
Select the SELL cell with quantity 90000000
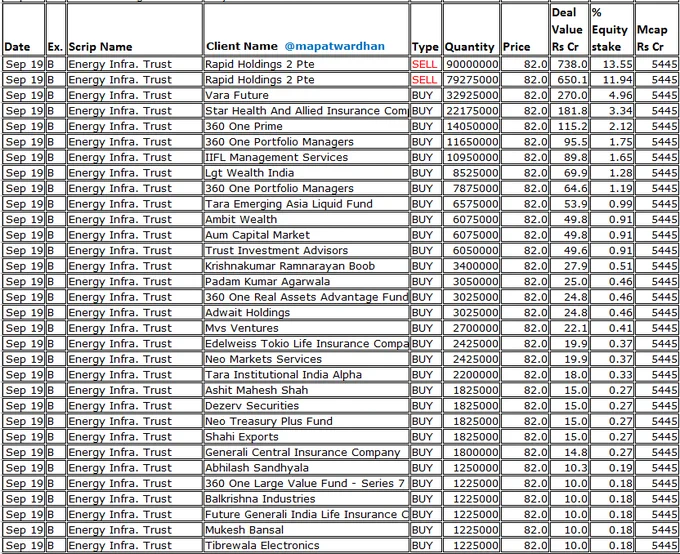(x=425, y=64)
